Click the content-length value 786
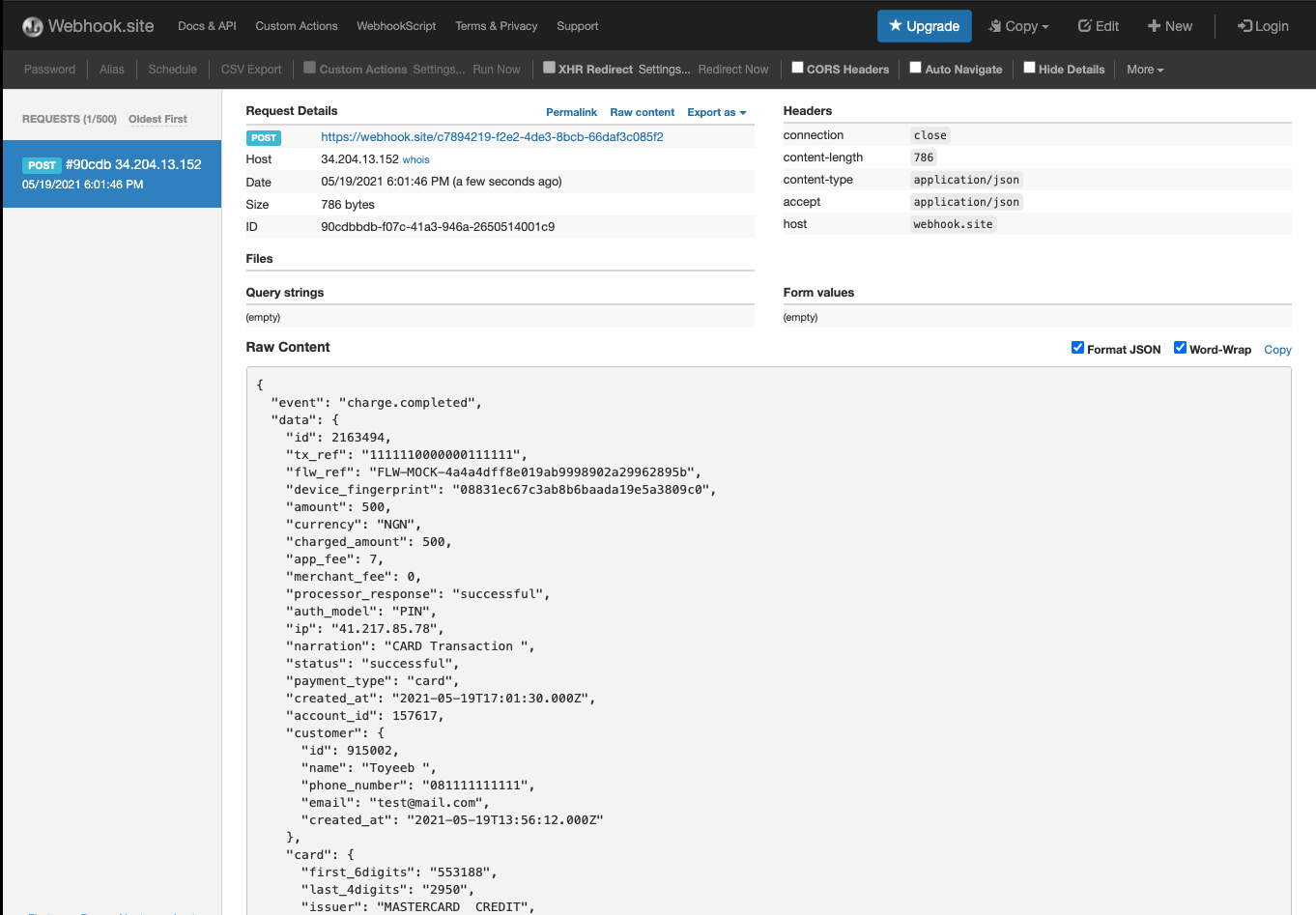Image resolution: width=1316 pixels, height=915 pixels. point(924,157)
